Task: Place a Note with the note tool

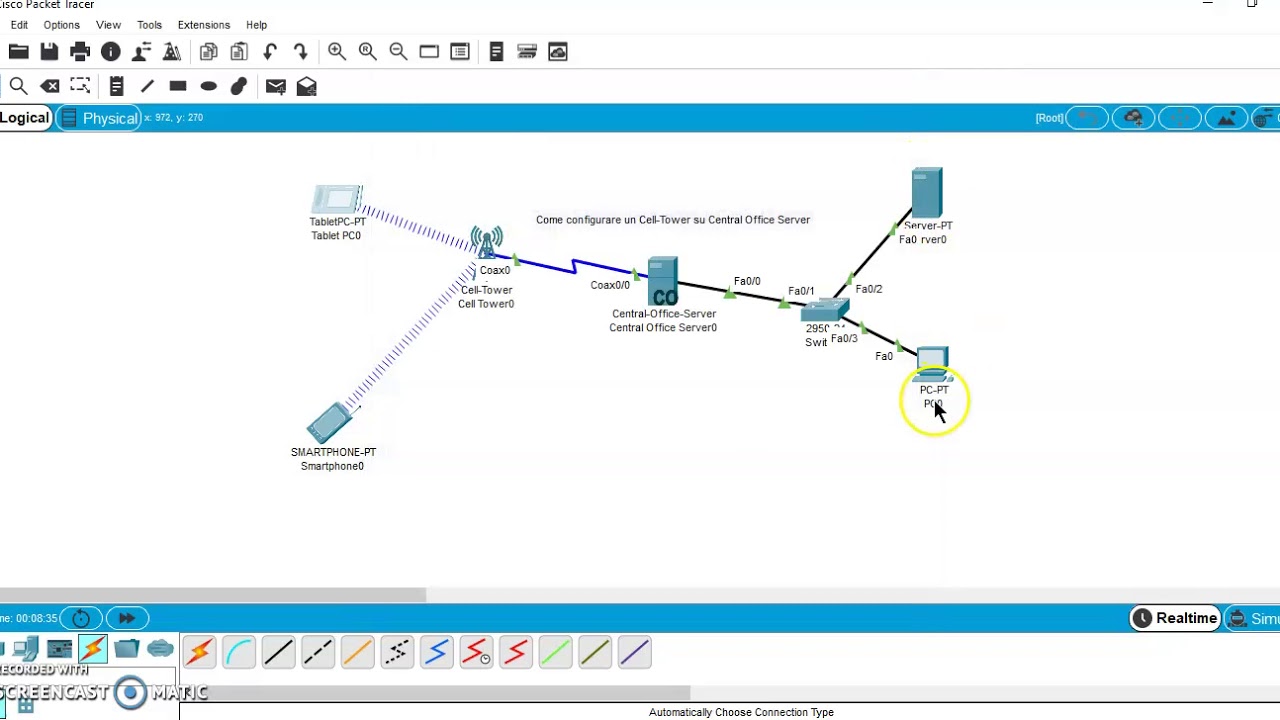Action: 116,86
